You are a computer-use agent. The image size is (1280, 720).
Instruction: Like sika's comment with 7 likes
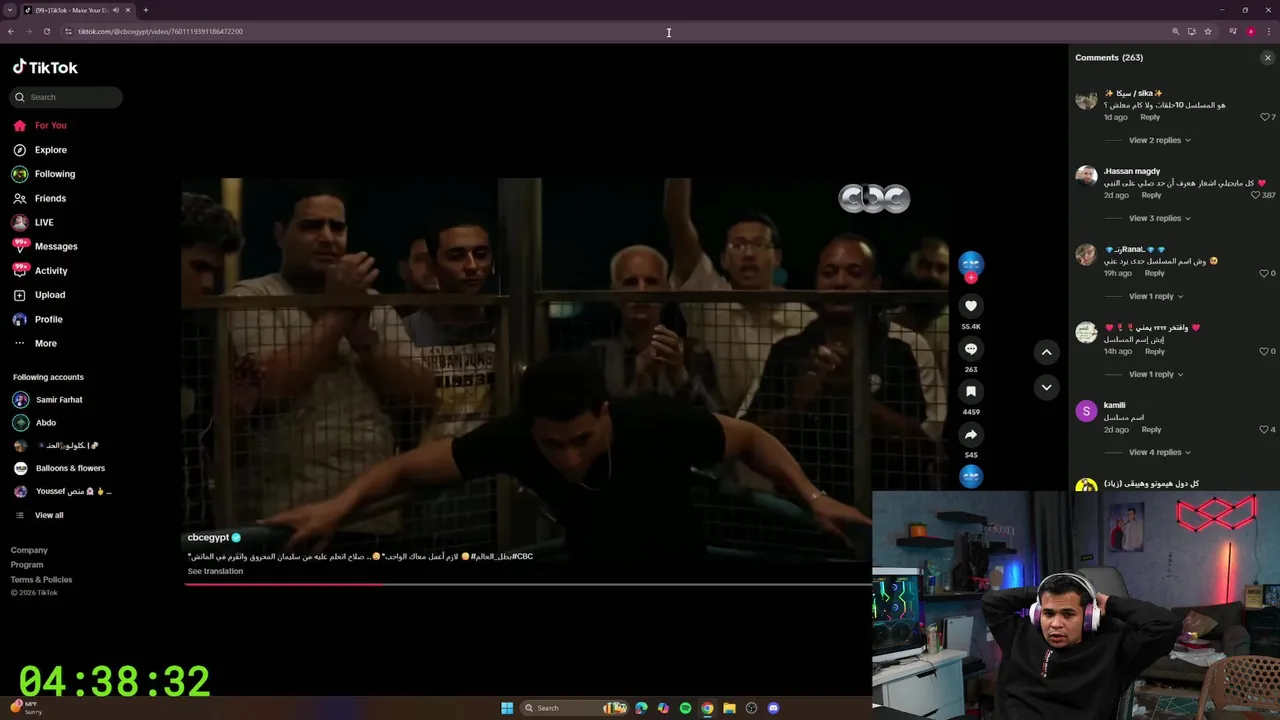click(x=1265, y=117)
